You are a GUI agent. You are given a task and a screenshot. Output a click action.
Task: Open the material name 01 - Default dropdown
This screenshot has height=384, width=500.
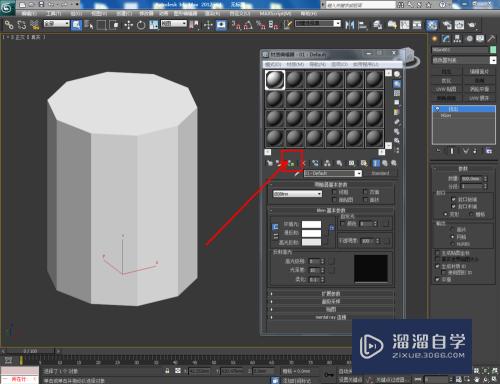pyautogui.click(x=333, y=173)
